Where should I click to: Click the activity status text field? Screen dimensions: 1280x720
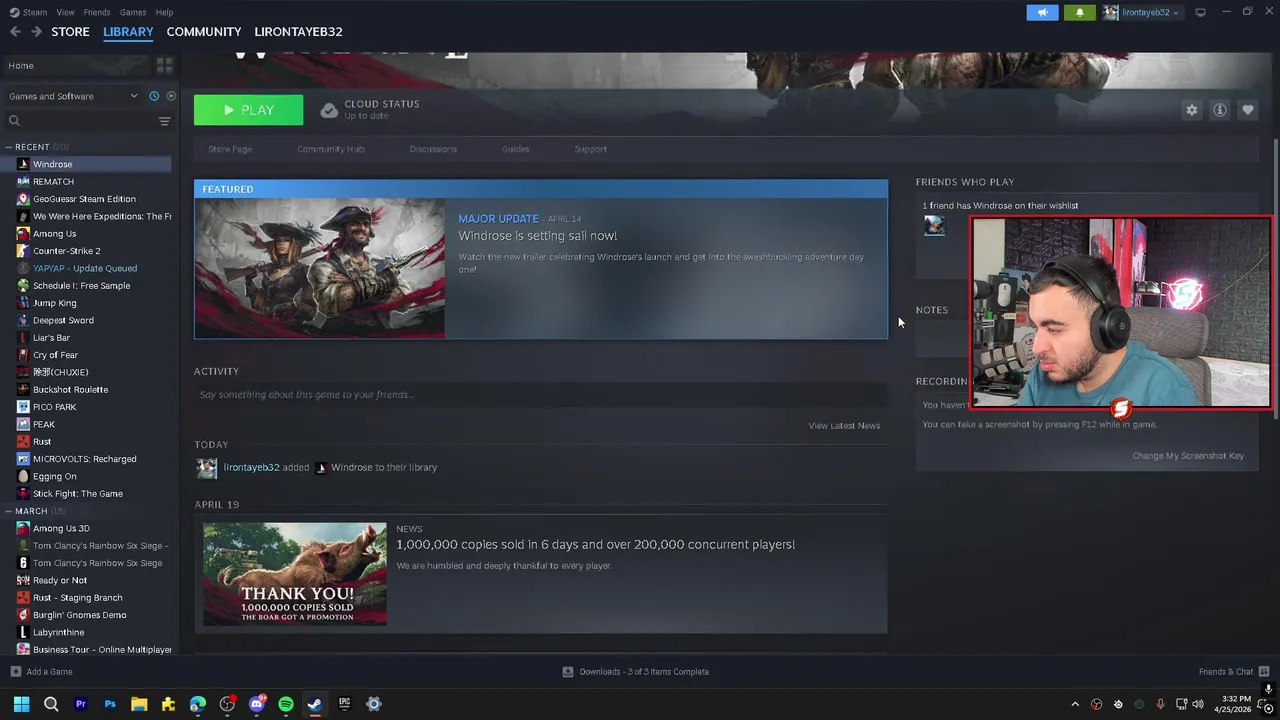540,395
